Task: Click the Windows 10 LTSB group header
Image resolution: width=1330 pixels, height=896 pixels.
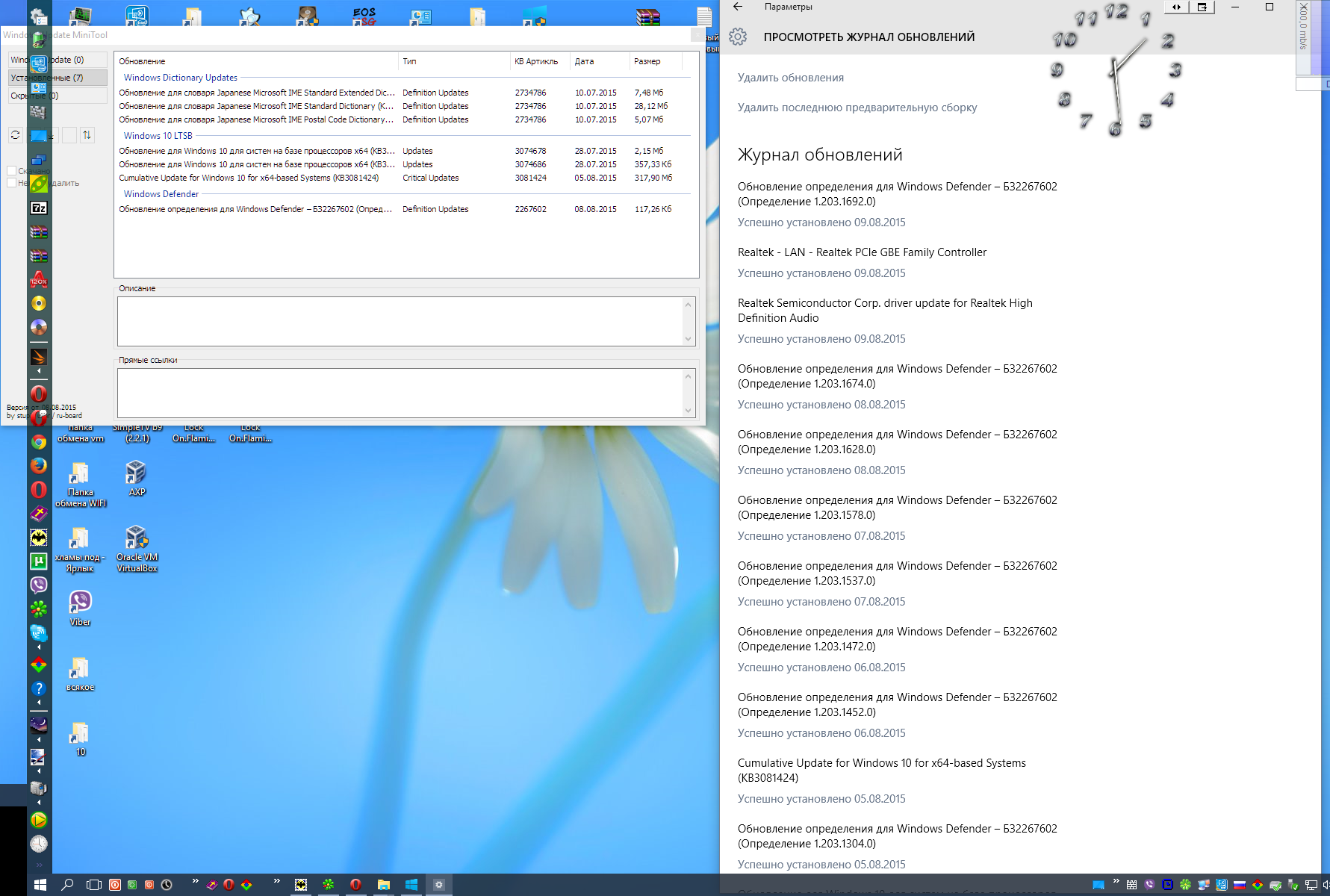Action: coord(158,136)
